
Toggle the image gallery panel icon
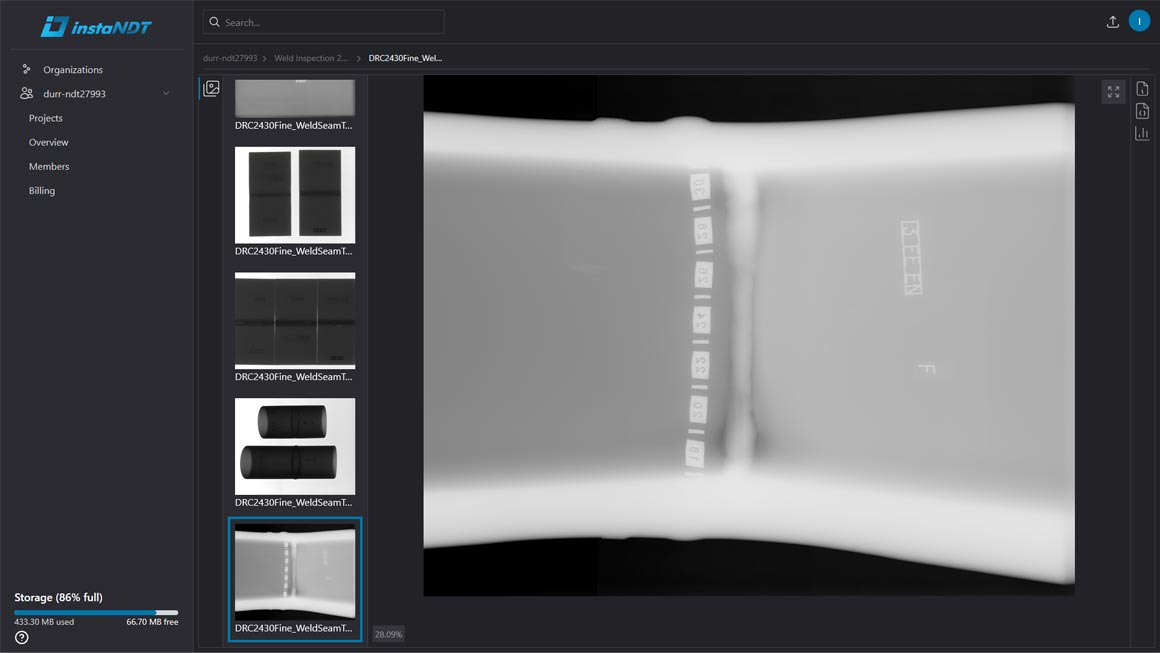(211, 89)
